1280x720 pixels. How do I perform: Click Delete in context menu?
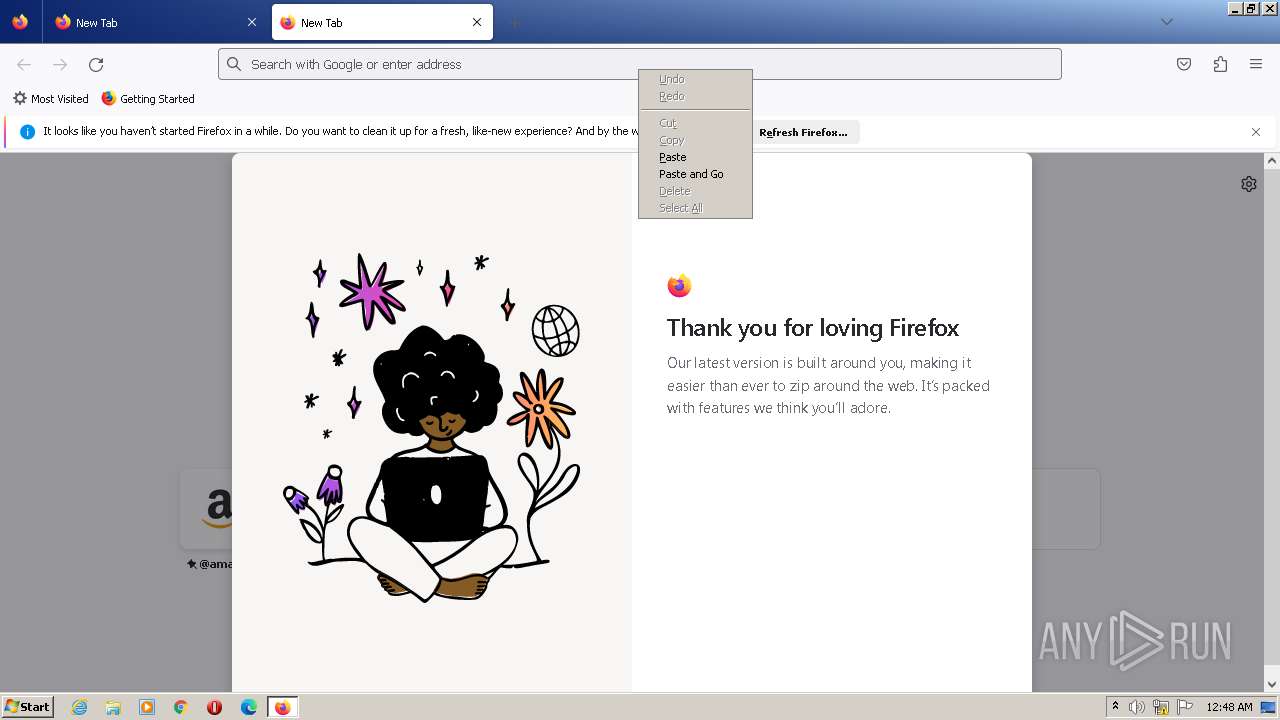click(x=695, y=191)
